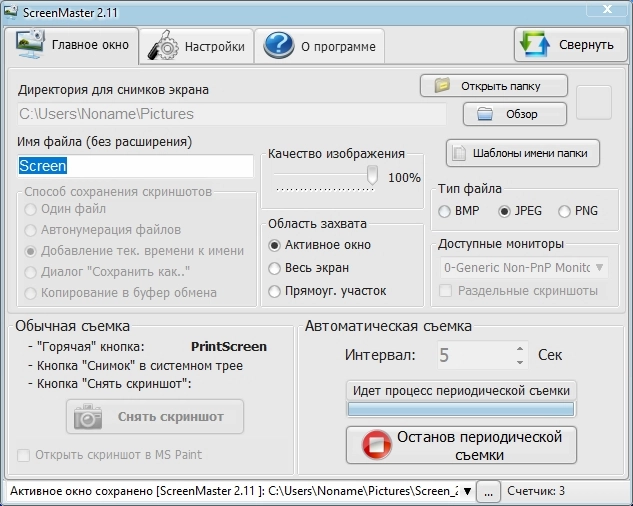Screen dimensions: 633x506
Task: Click the Открыть папку button
Action: (494, 86)
